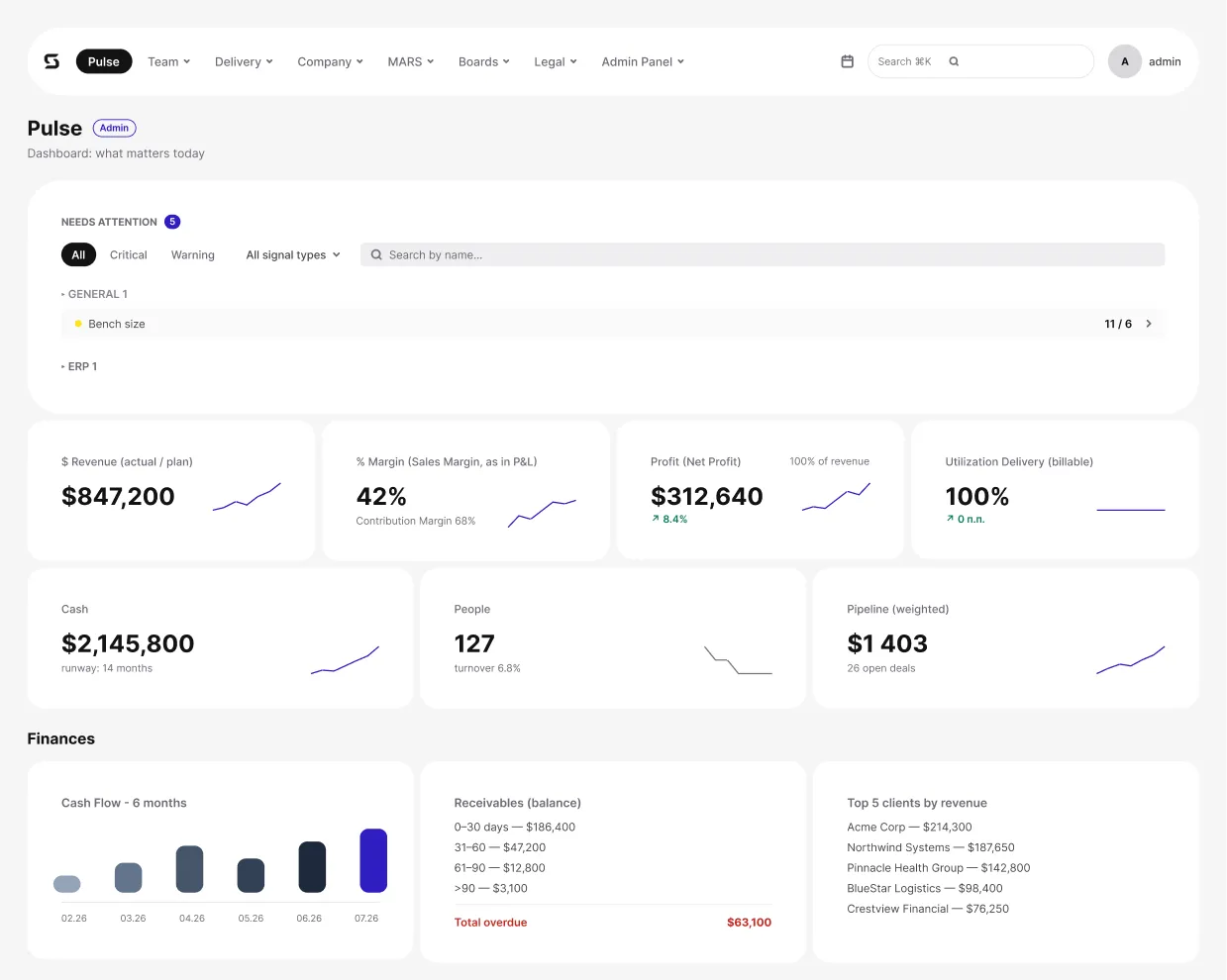Click the Admin badge next to Pulse

[x=115, y=128]
